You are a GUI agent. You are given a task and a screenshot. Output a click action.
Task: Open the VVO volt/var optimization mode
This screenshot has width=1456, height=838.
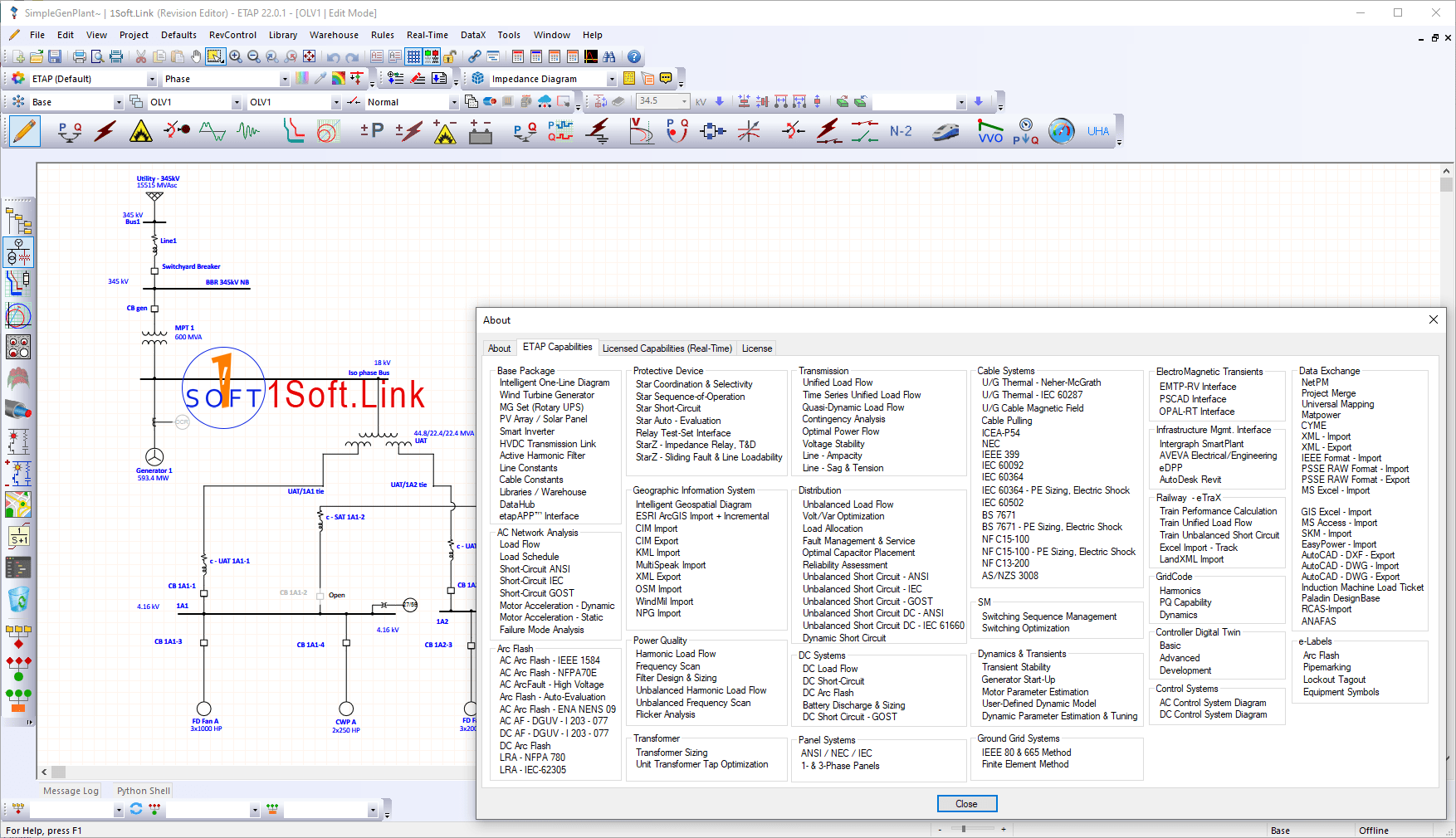[x=990, y=131]
